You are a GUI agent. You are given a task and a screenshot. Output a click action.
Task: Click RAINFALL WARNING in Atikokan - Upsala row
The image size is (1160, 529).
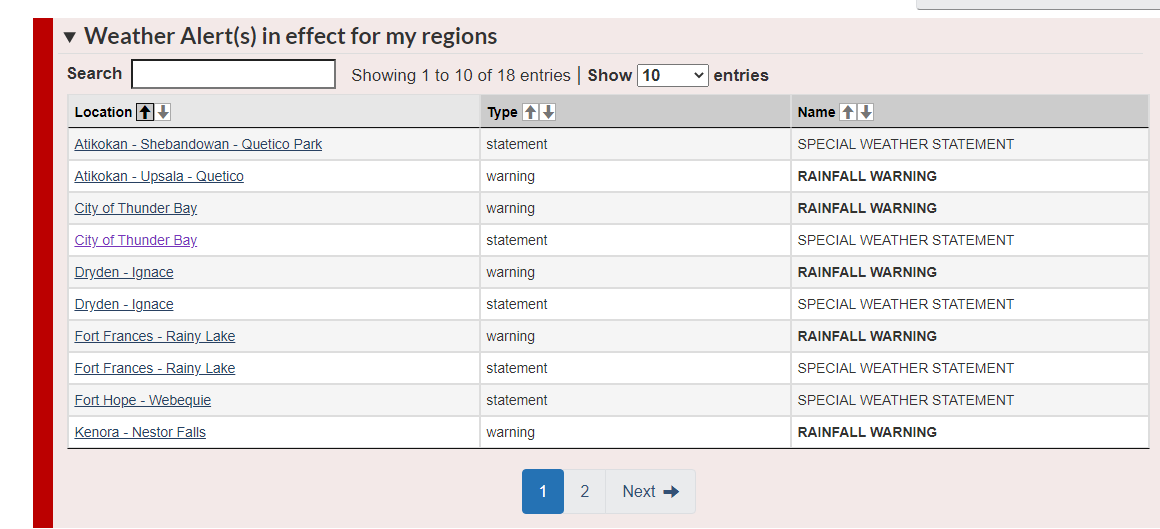[867, 176]
